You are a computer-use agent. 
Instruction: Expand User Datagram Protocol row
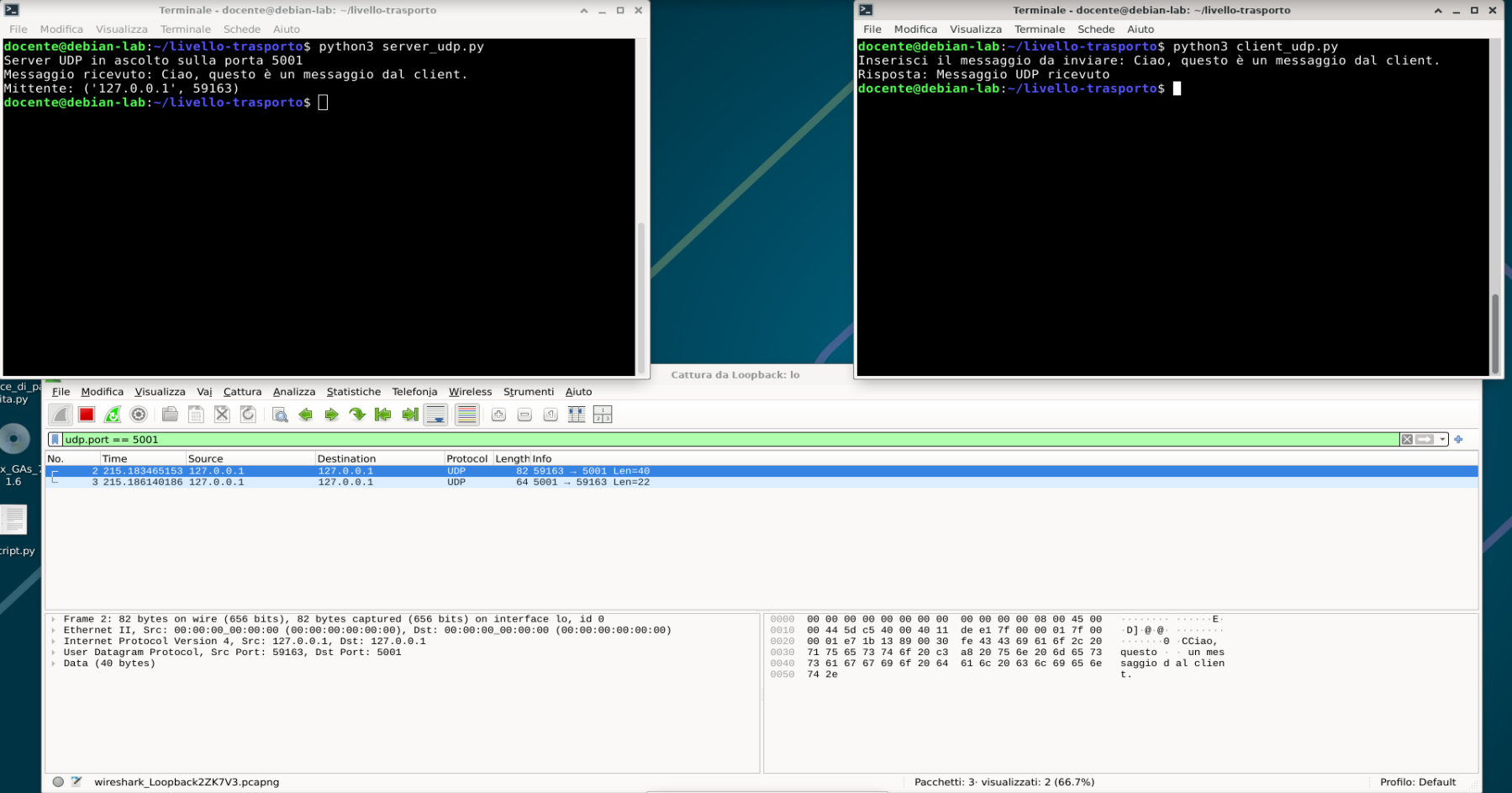click(x=54, y=652)
